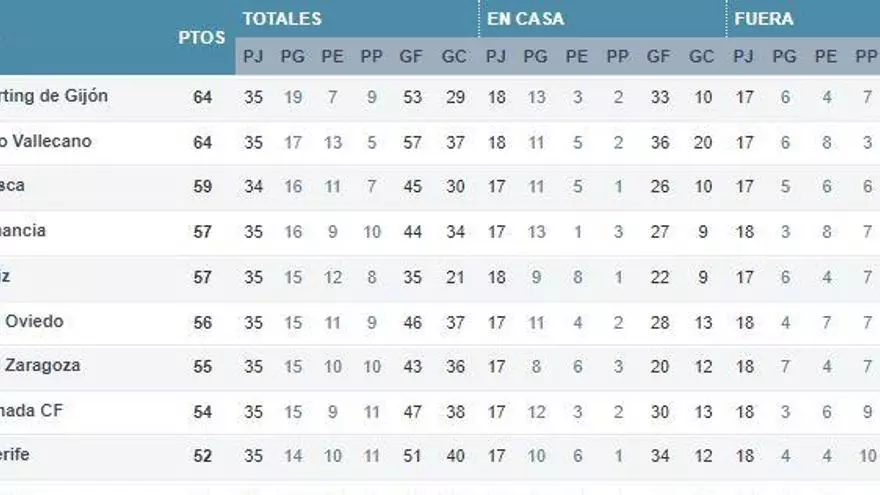Image resolution: width=880 pixels, height=495 pixels.
Task: Click the 52 points value in last row
Action: [x=203, y=456]
